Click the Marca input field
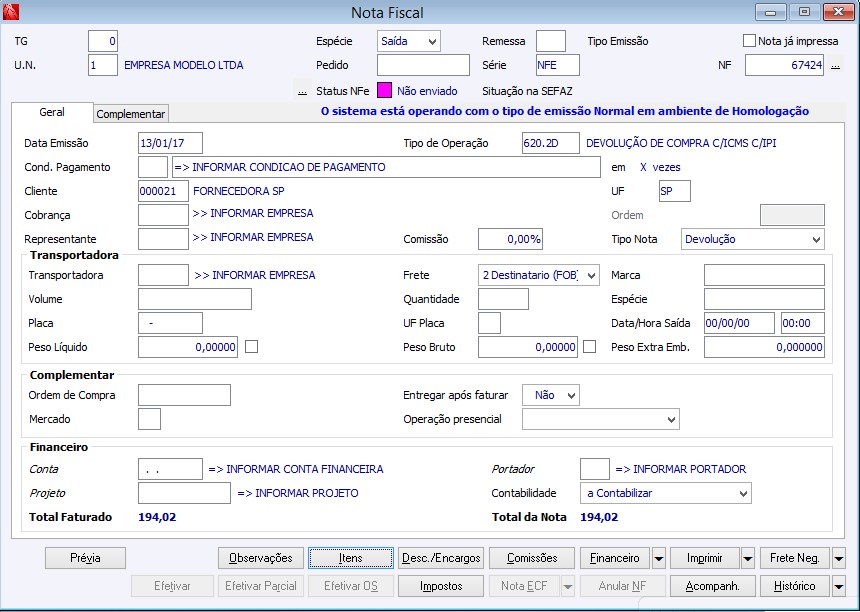Viewport: 860px width, 612px height. click(x=764, y=275)
